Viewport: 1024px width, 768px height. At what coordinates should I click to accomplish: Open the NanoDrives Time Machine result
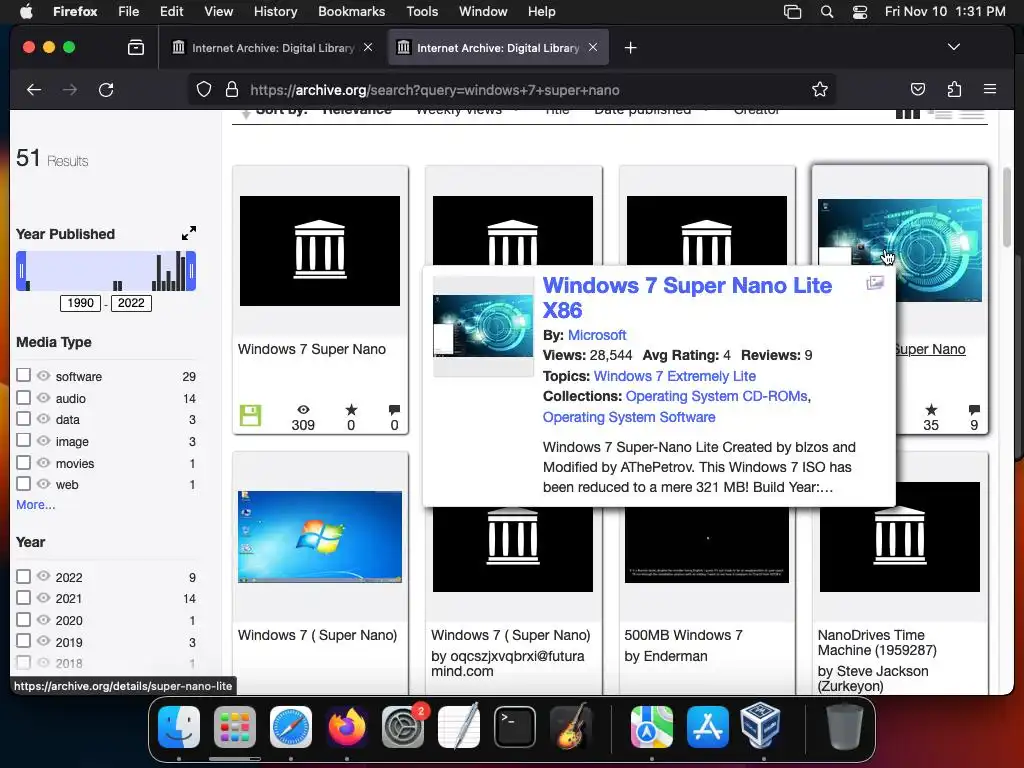click(877, 643)
